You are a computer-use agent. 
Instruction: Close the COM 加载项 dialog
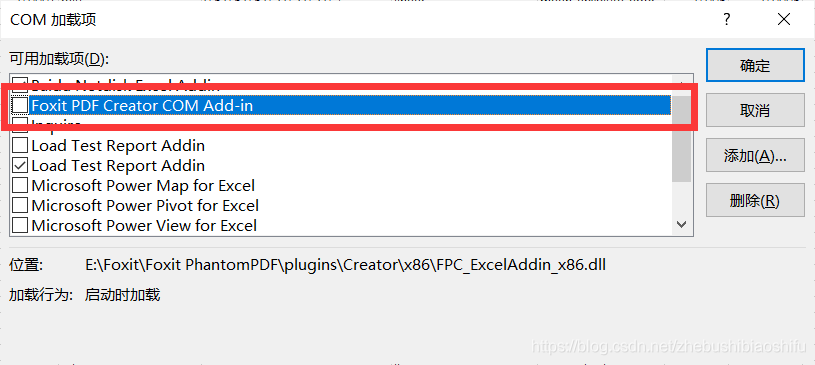tap(784, 20)
